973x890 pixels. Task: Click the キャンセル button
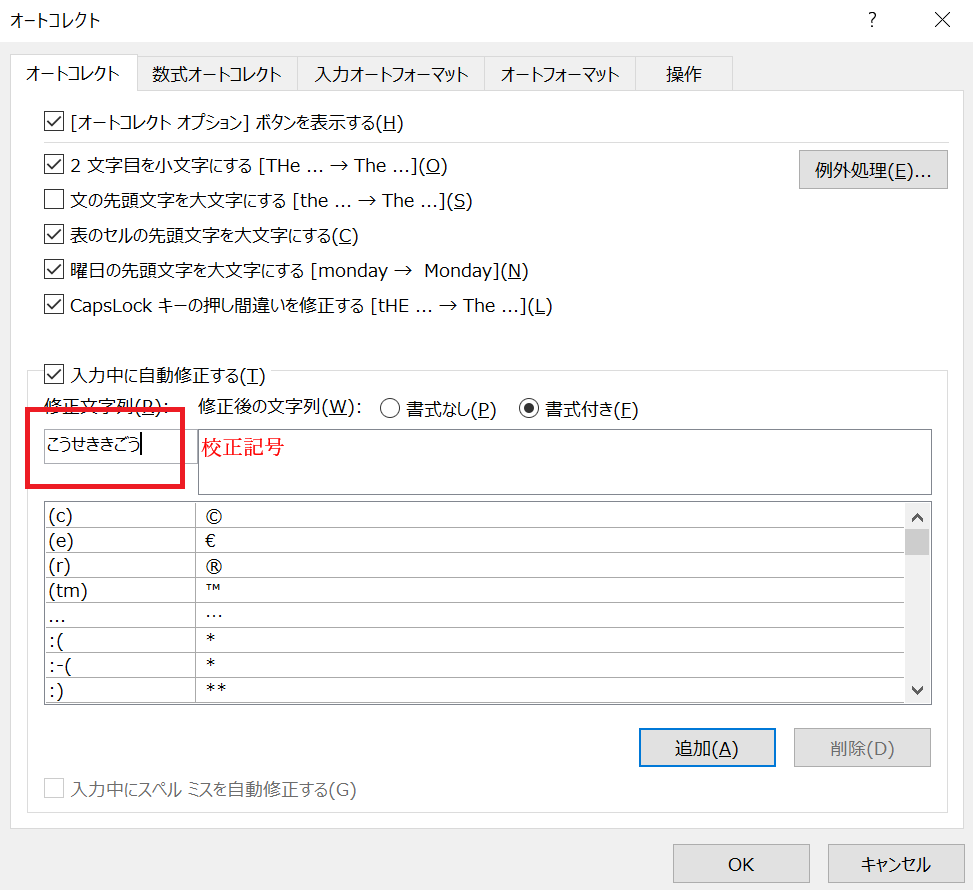(x=895, y=864)
